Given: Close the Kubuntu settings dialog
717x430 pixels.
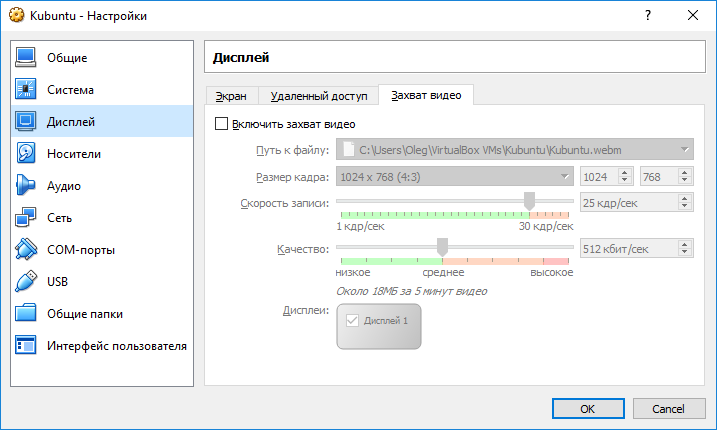Looking at the screenshot, I should pos(693,15).
